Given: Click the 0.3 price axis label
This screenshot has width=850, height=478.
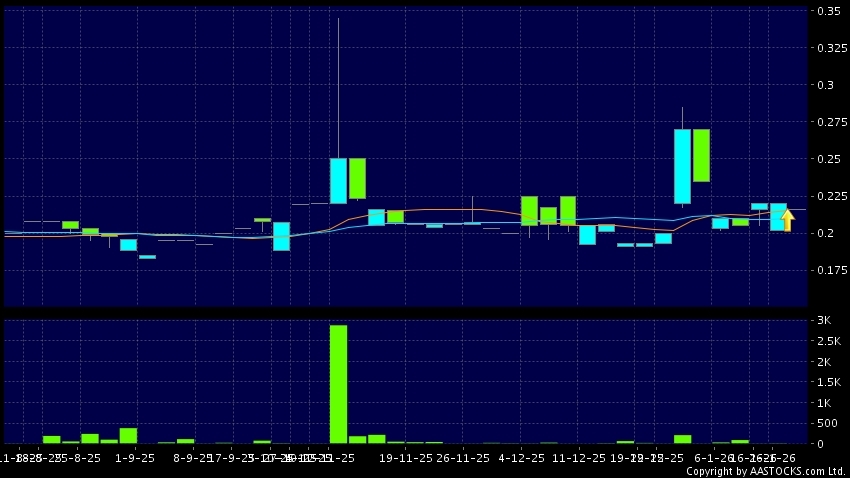Looking at the screenshot, I should click(826, 85).
